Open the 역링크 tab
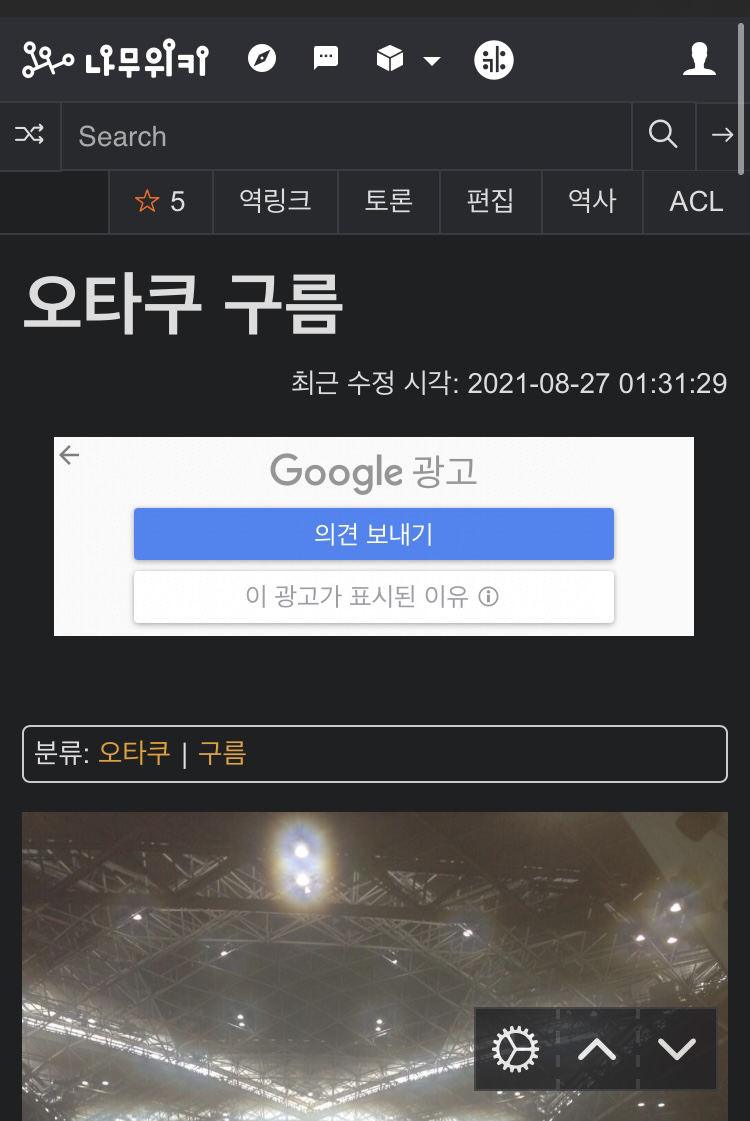Image resolution: width=750 pixels, height=1121 pixels. 275,202
